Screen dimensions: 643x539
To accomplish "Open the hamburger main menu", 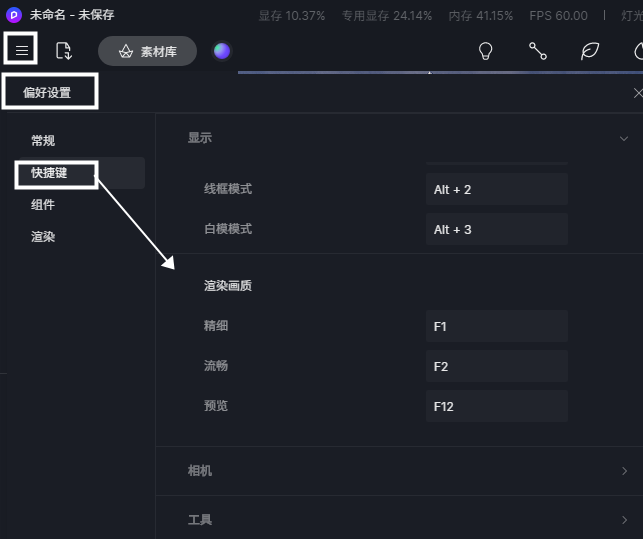I will tap(22, 51).
